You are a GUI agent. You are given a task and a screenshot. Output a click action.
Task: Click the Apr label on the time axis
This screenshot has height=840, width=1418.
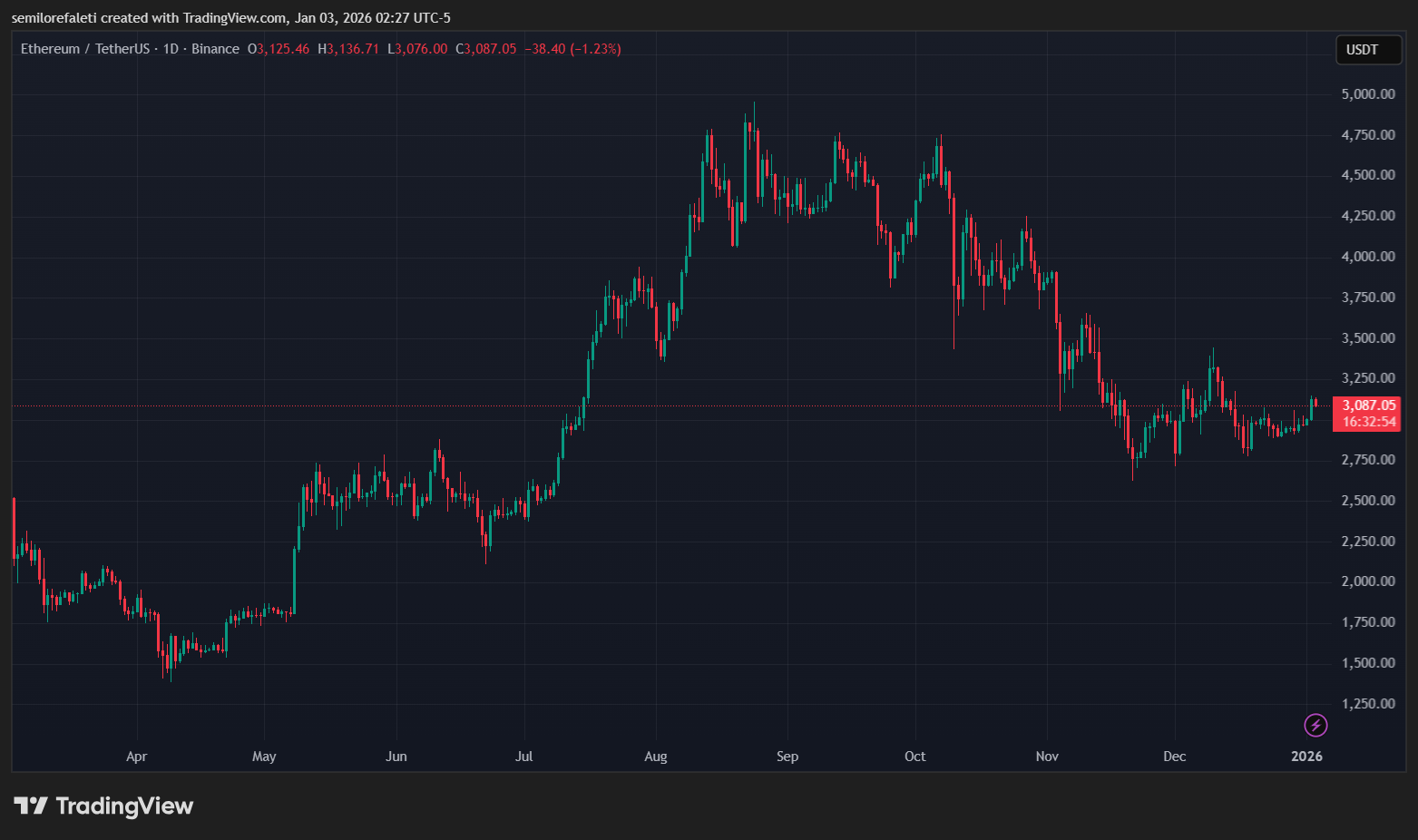[136, 756]
